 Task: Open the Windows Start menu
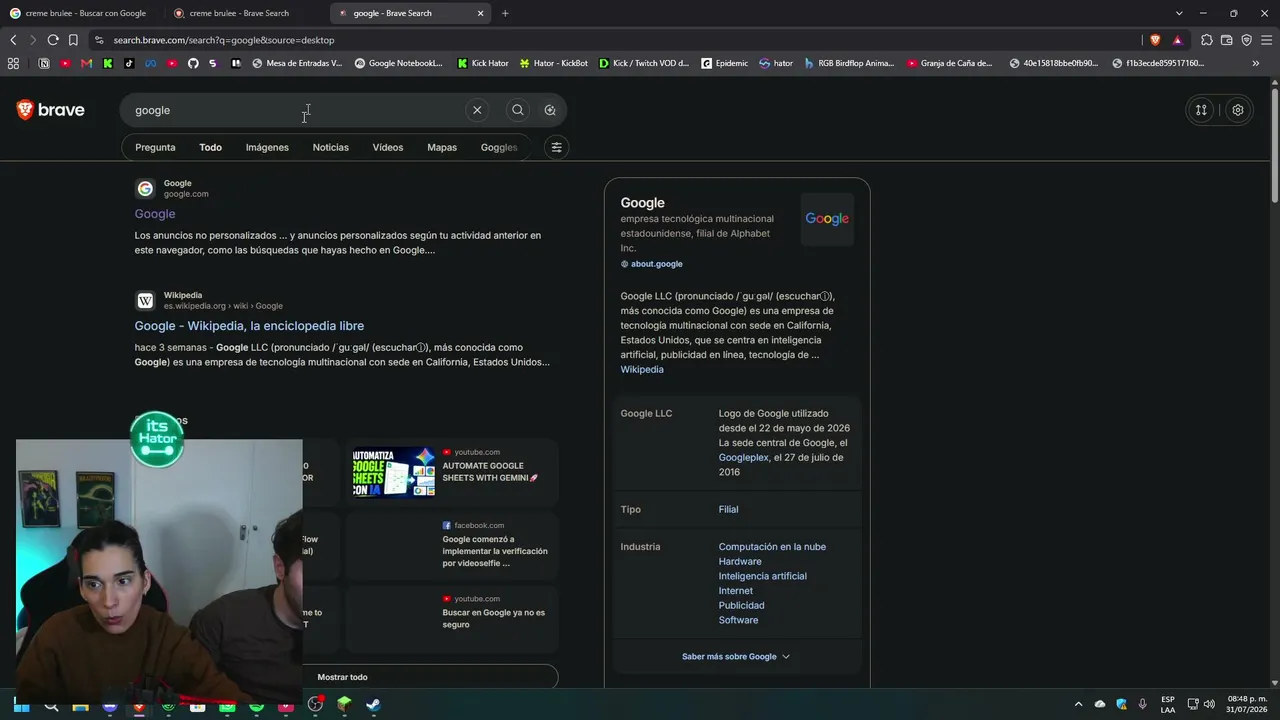tap(21, 704)
